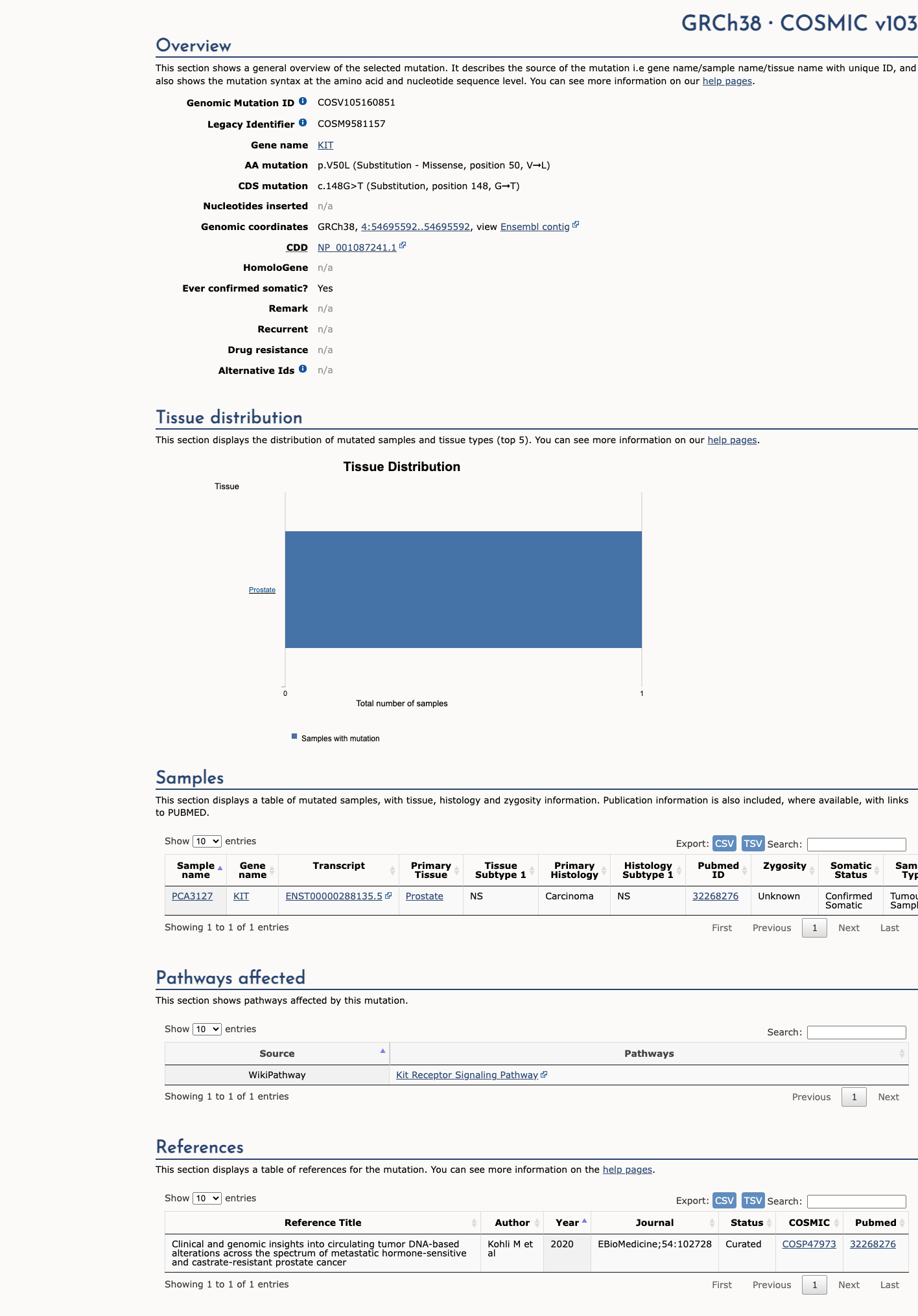Open Prostate link in Samples table row

(425, 896)
